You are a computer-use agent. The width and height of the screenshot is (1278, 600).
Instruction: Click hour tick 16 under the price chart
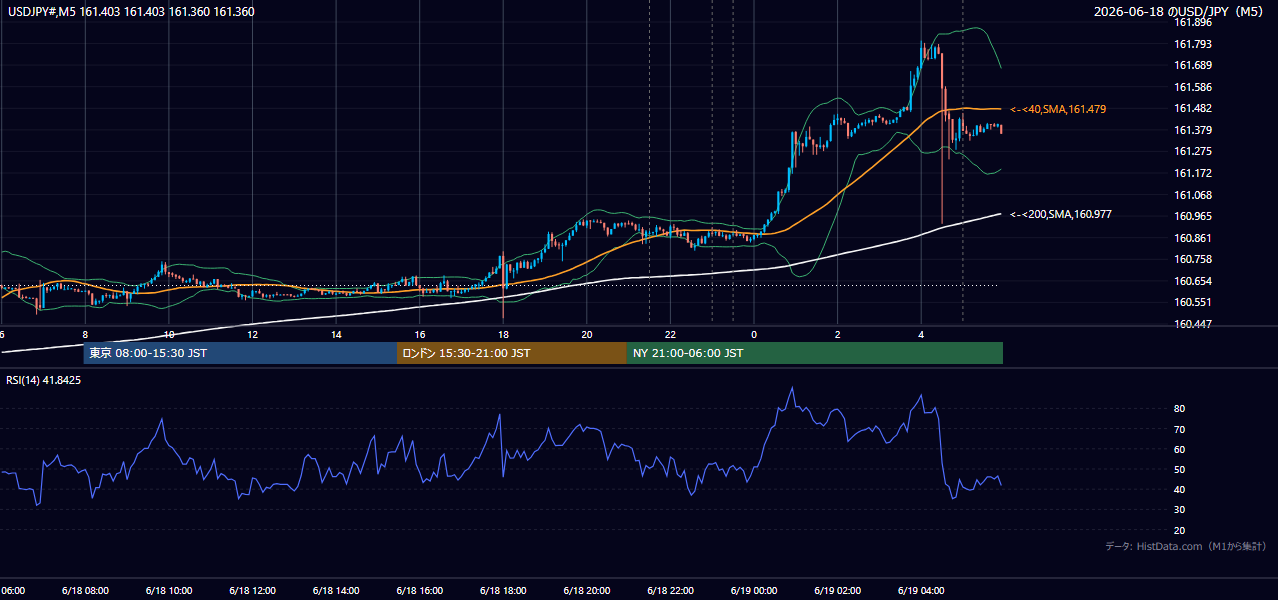pos(420,335)
